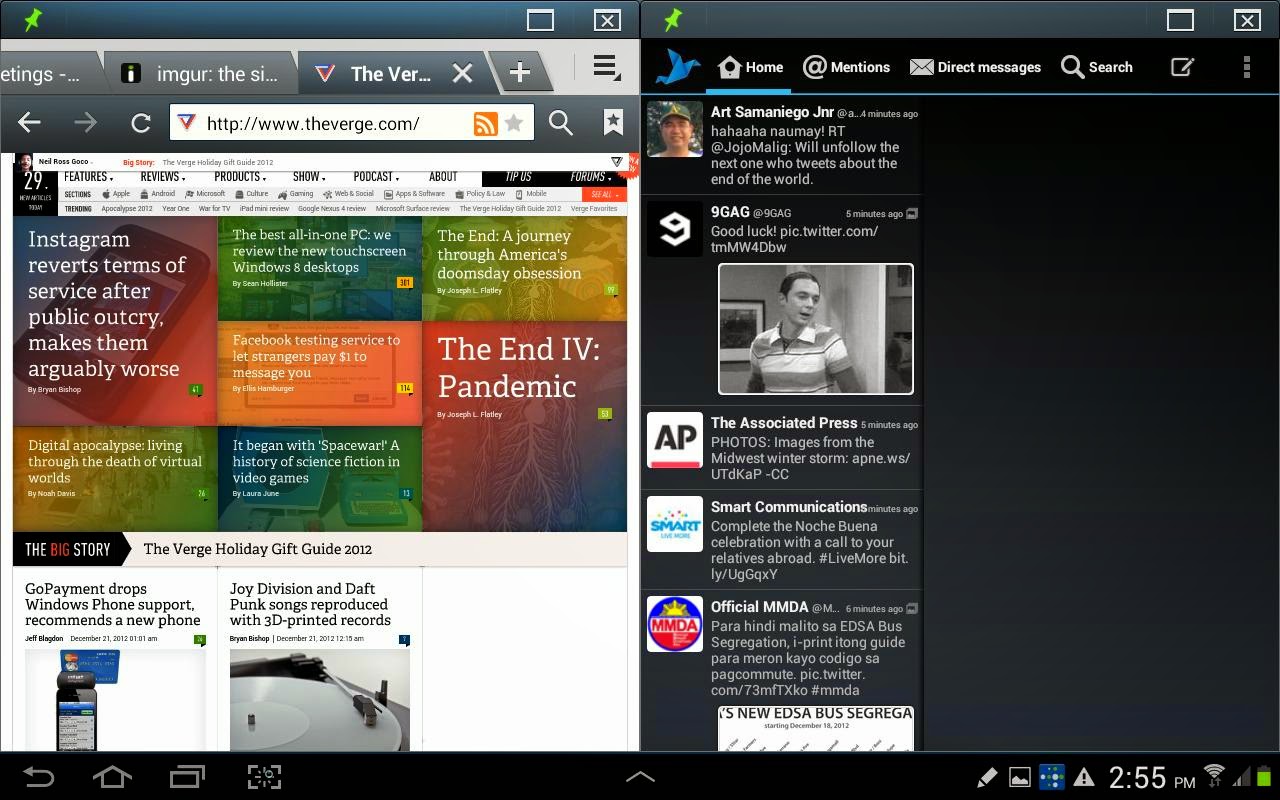Open GoPayment drops Windows Phone article
This screenshot has width=1280, height=800.
[113, 604]
